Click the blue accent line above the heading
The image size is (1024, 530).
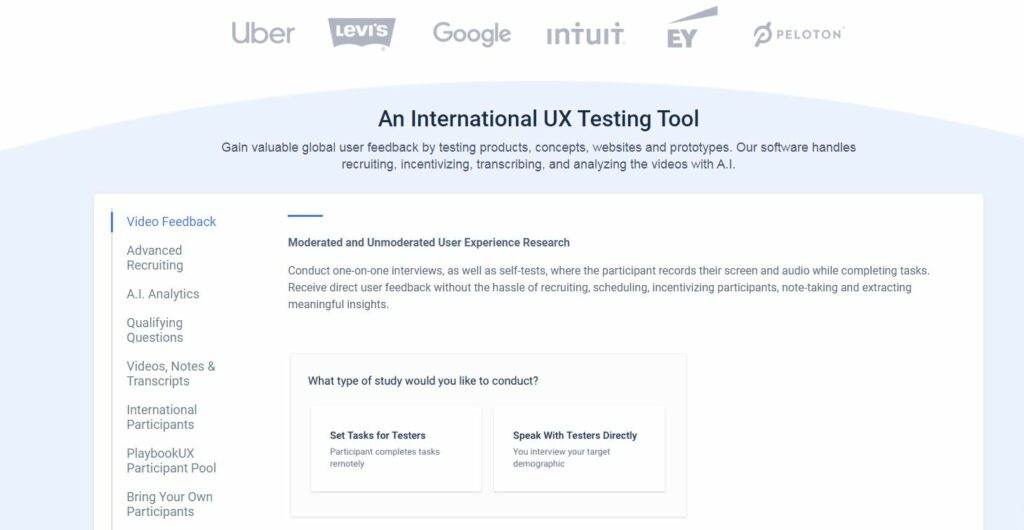point(305,215)
